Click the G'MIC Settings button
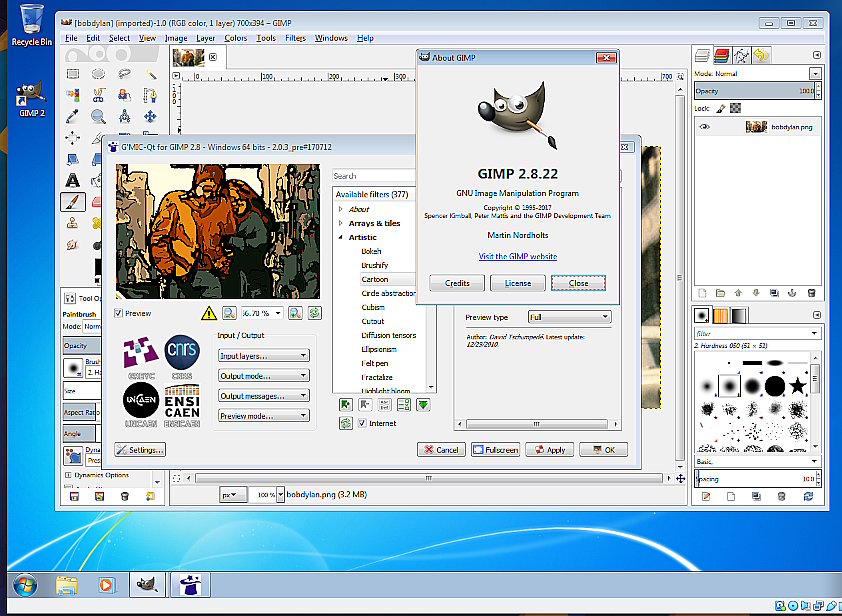Image resolution: width=842 pixels, height=616 pixels. [x=140, y=450]
